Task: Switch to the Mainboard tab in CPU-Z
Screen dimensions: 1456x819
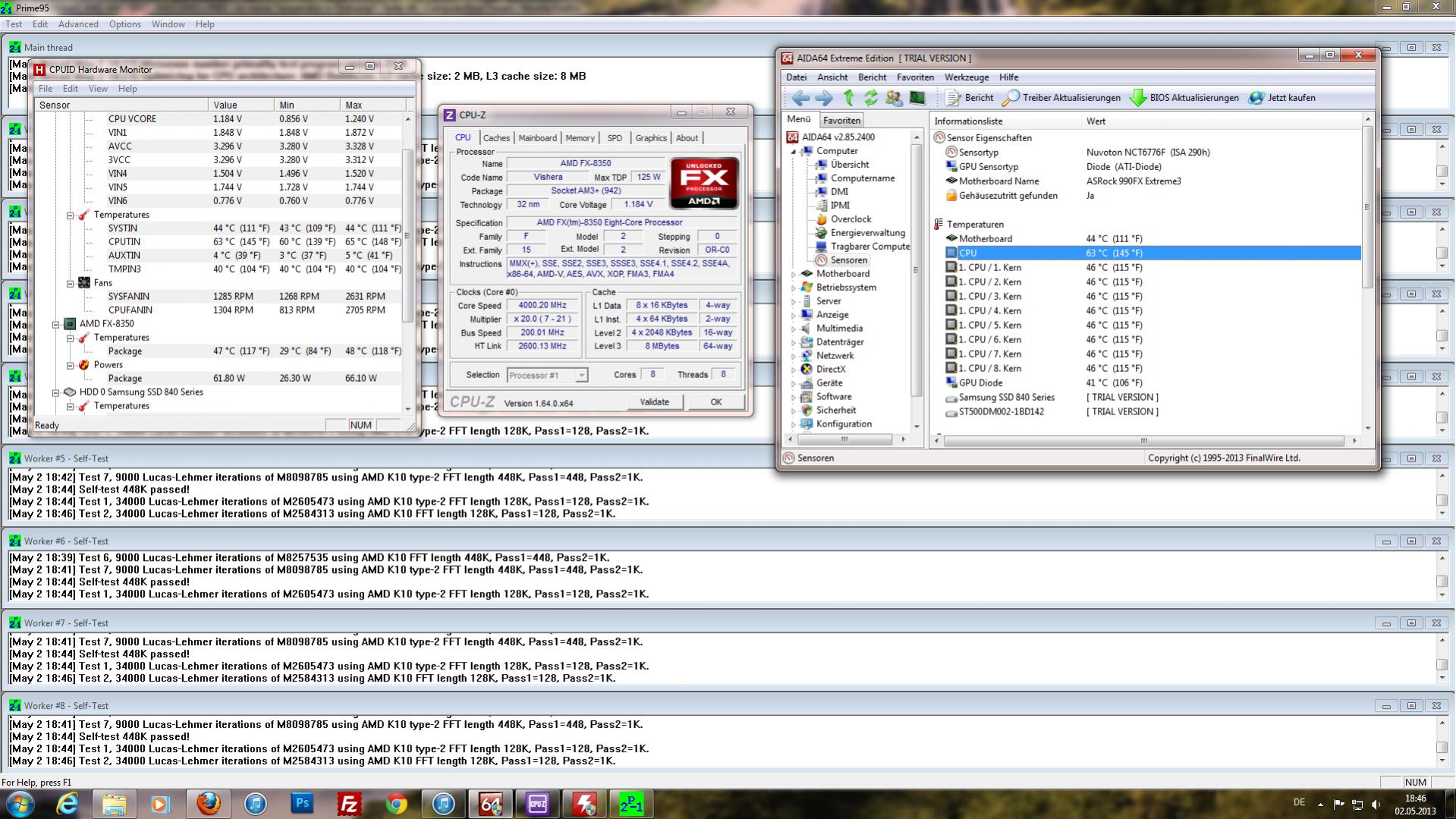Action: 537,138
